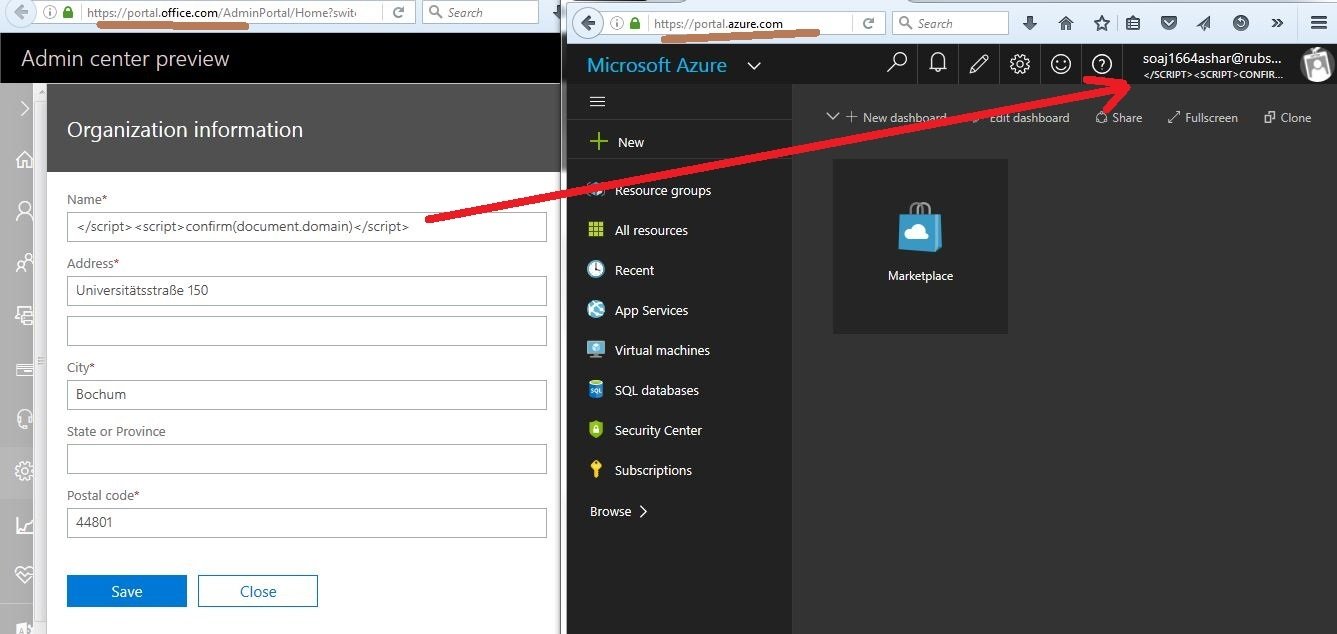Toggle Azure hamburger sidebar menu
1337x634 pixels.
[x=598, y=102]
